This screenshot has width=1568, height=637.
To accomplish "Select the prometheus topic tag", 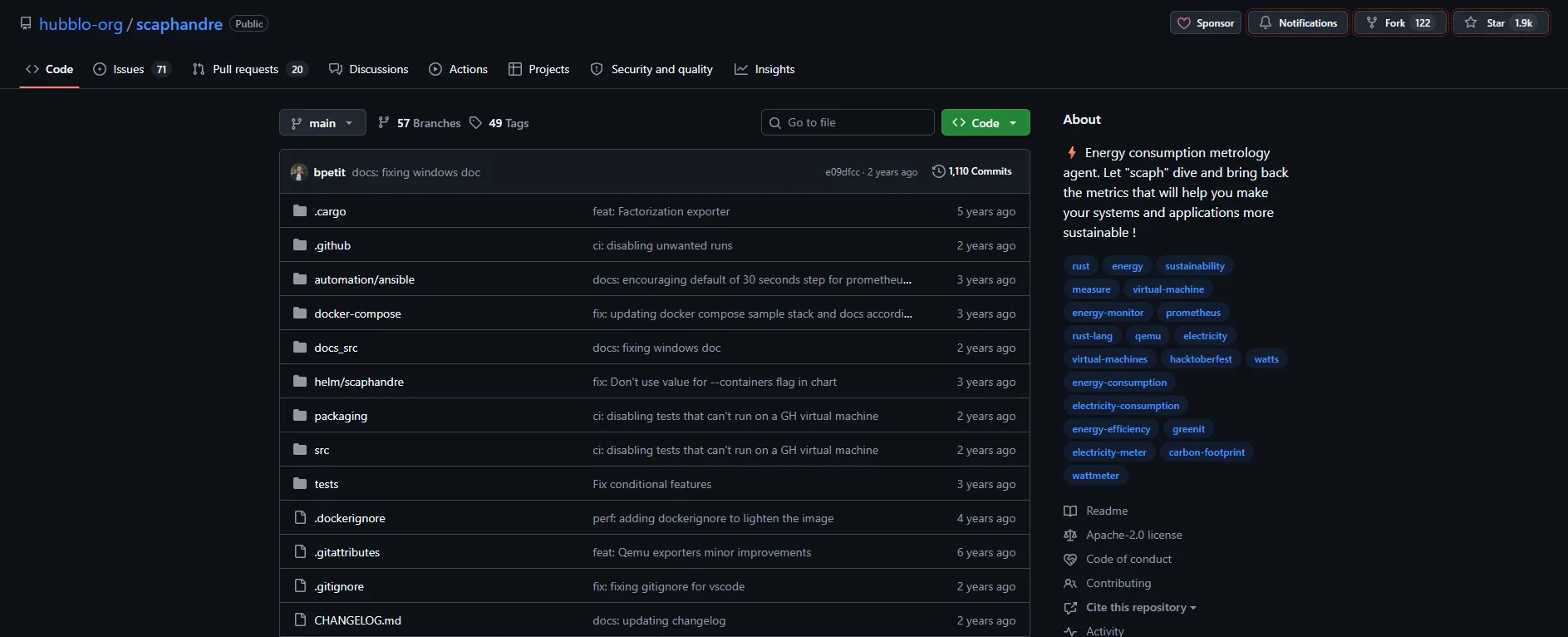I will click(x=1192, y=314).
